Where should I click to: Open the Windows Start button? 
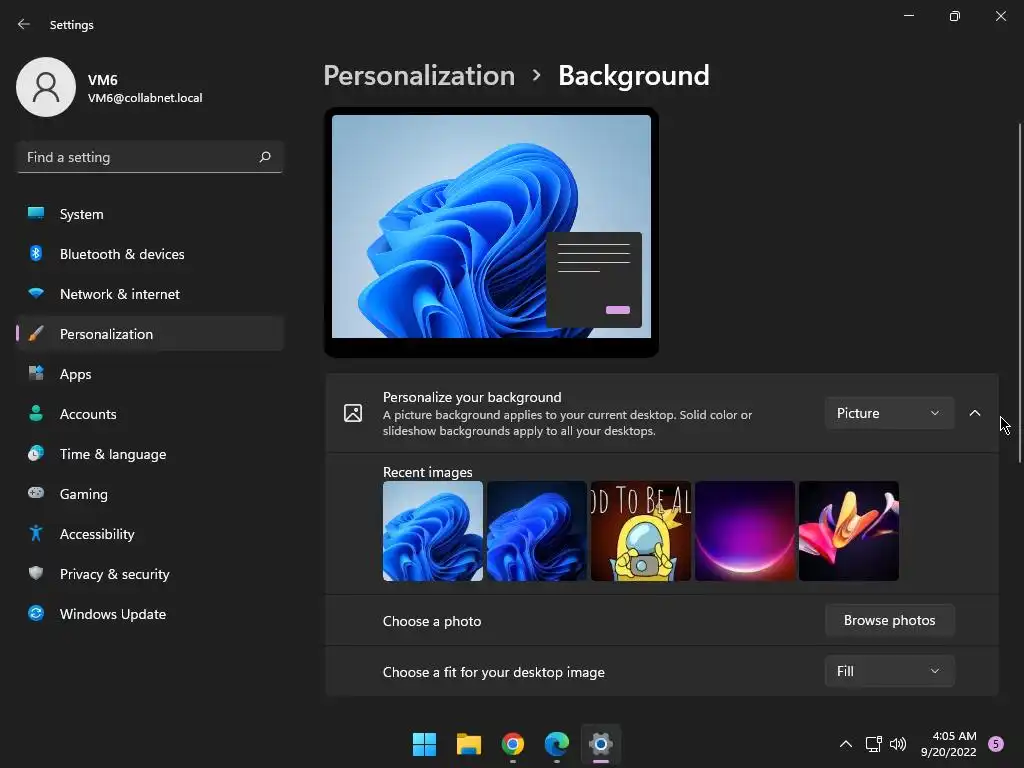tap(424, 744)
